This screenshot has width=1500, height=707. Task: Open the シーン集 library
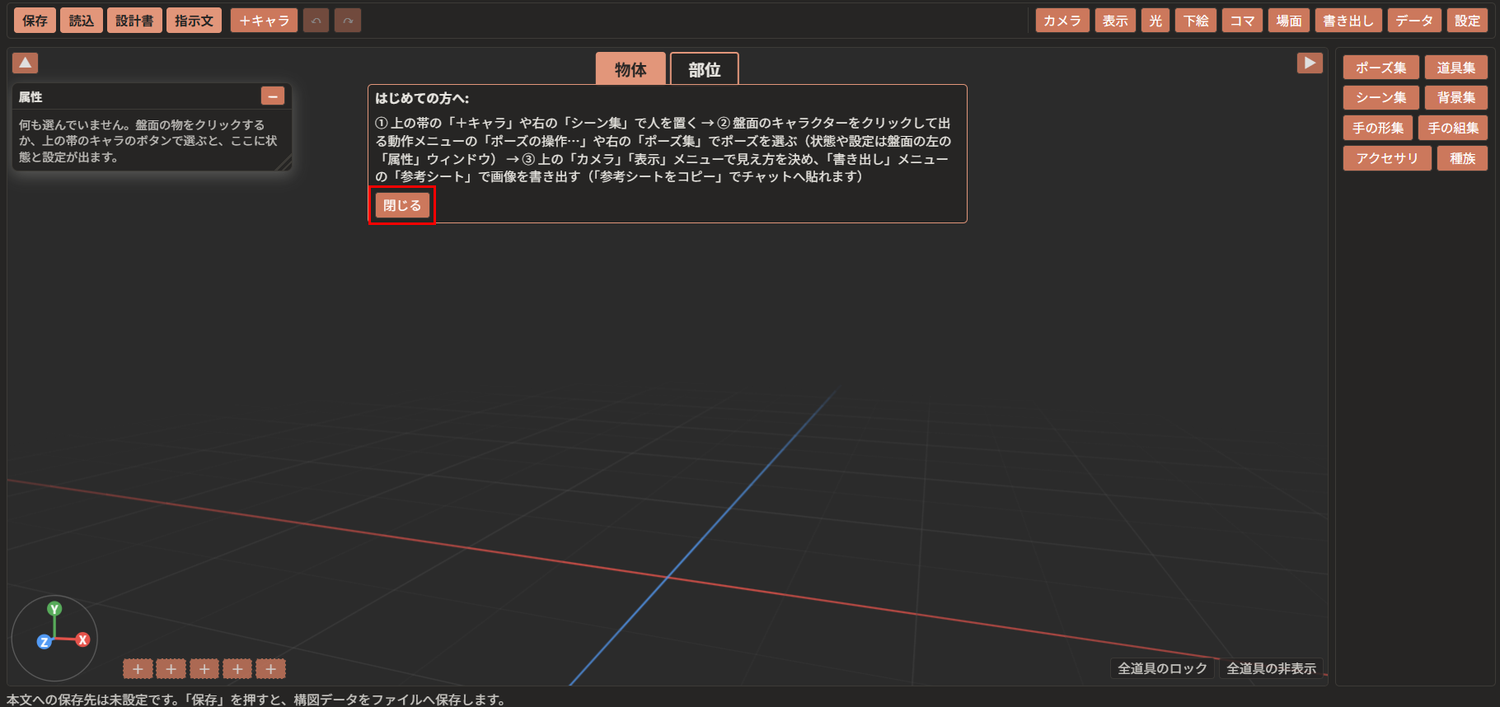coord(1381,98)
